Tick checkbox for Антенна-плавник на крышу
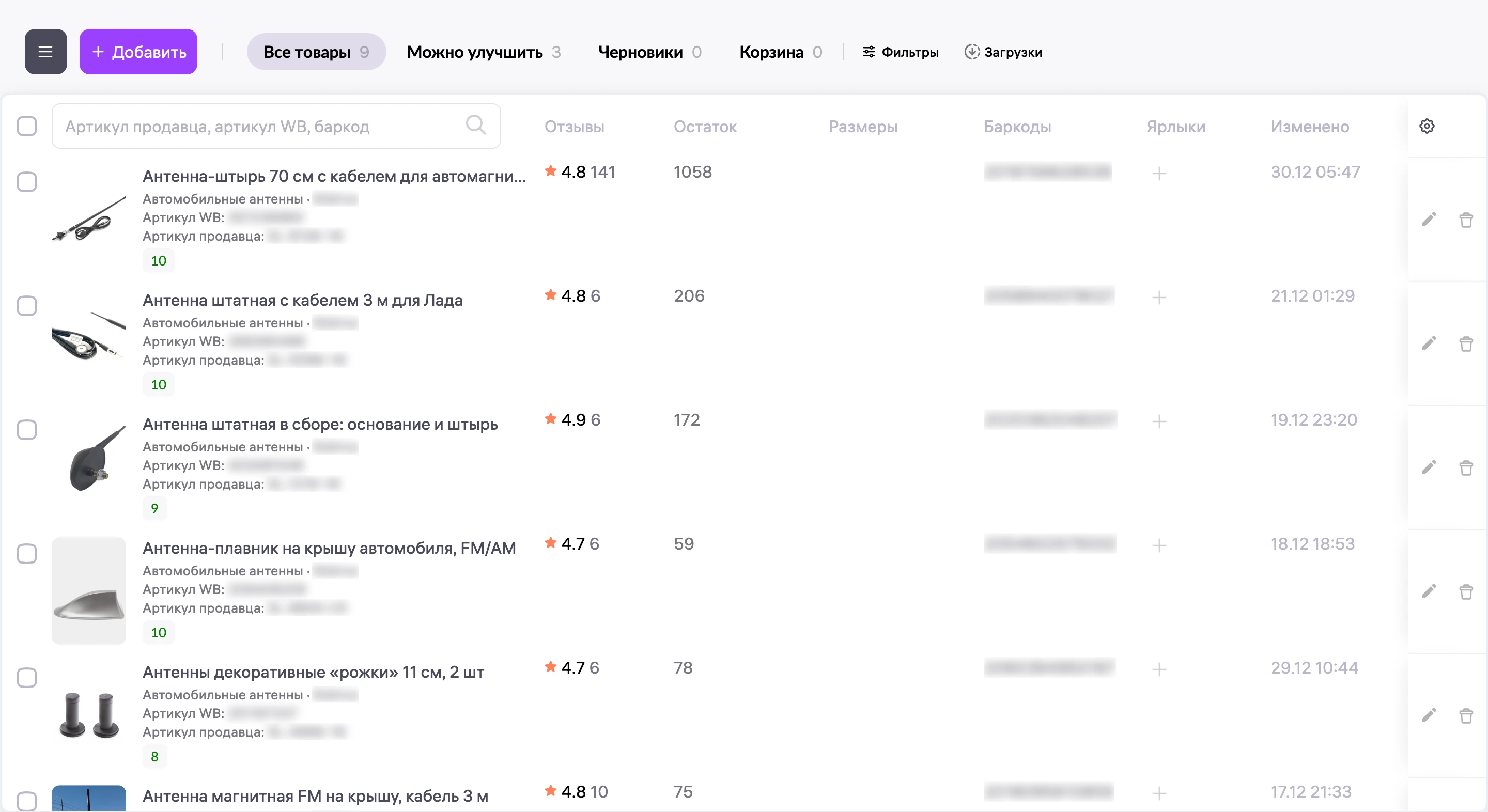This screenshot has width=1488, height=812. click(x=26, y=553)
